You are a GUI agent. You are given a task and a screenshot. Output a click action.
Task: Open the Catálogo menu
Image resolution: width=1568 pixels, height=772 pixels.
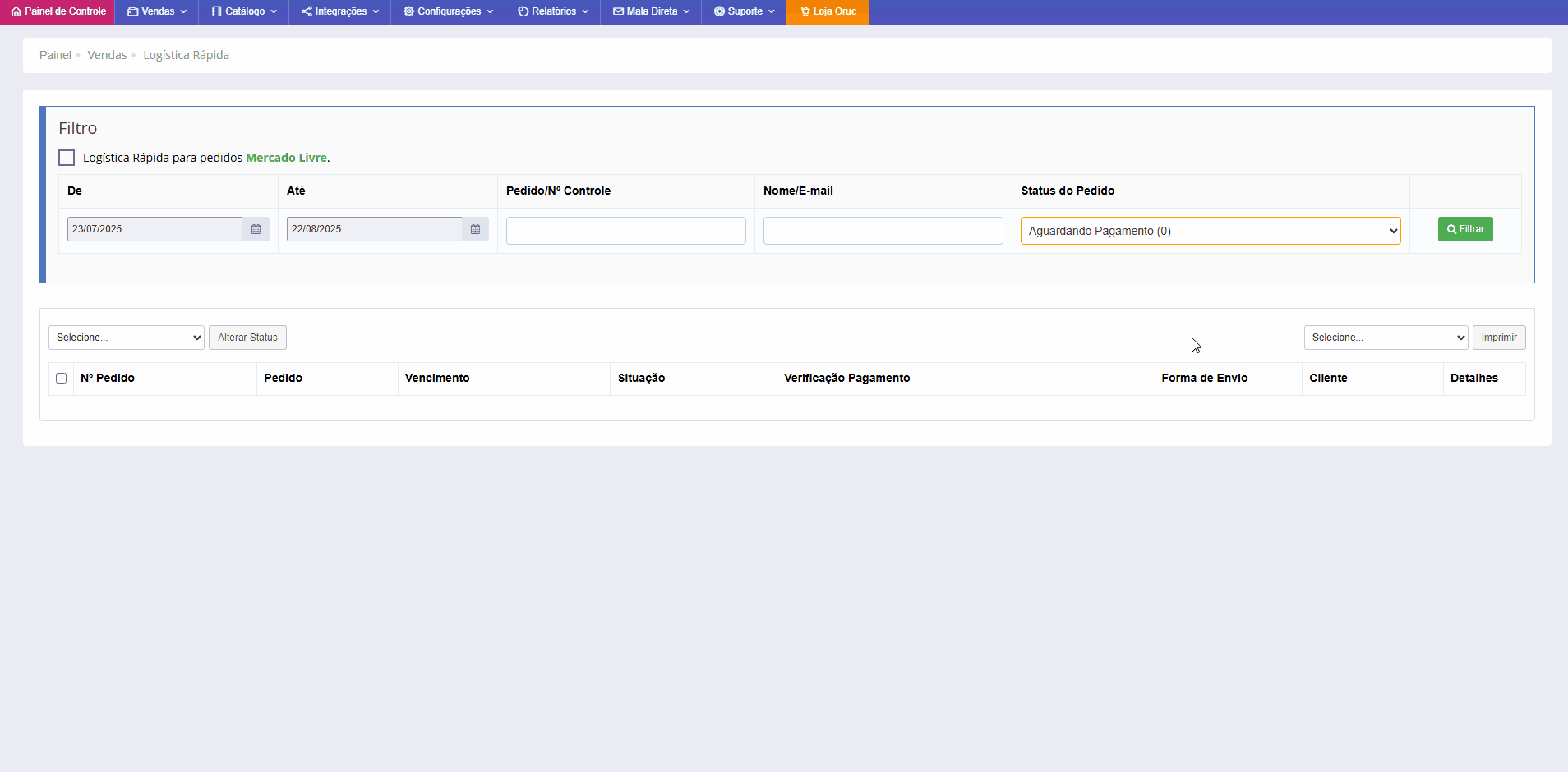[x=244, y=11]
